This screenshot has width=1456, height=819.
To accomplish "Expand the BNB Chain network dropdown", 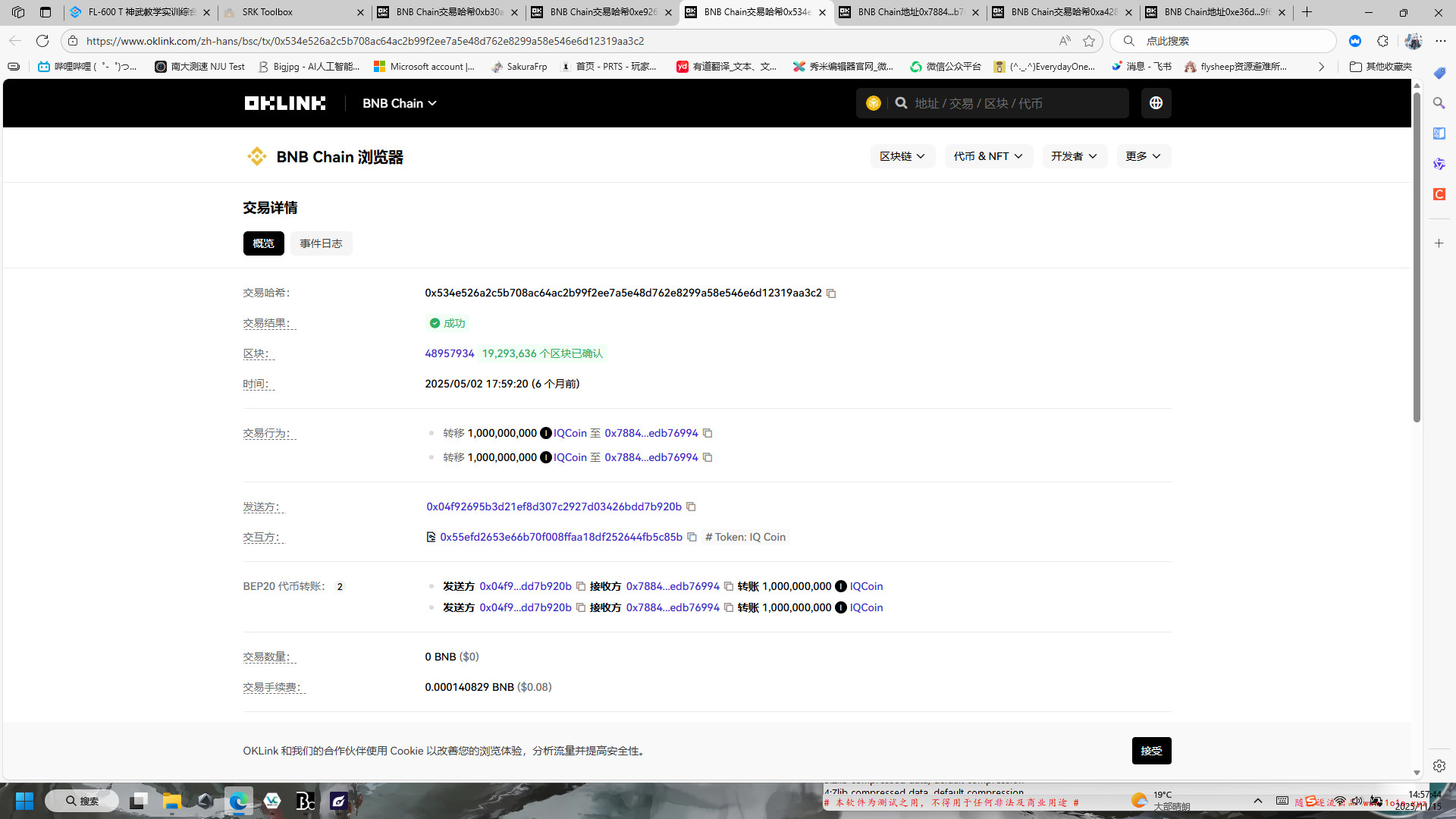I will (x=400, y=103).
